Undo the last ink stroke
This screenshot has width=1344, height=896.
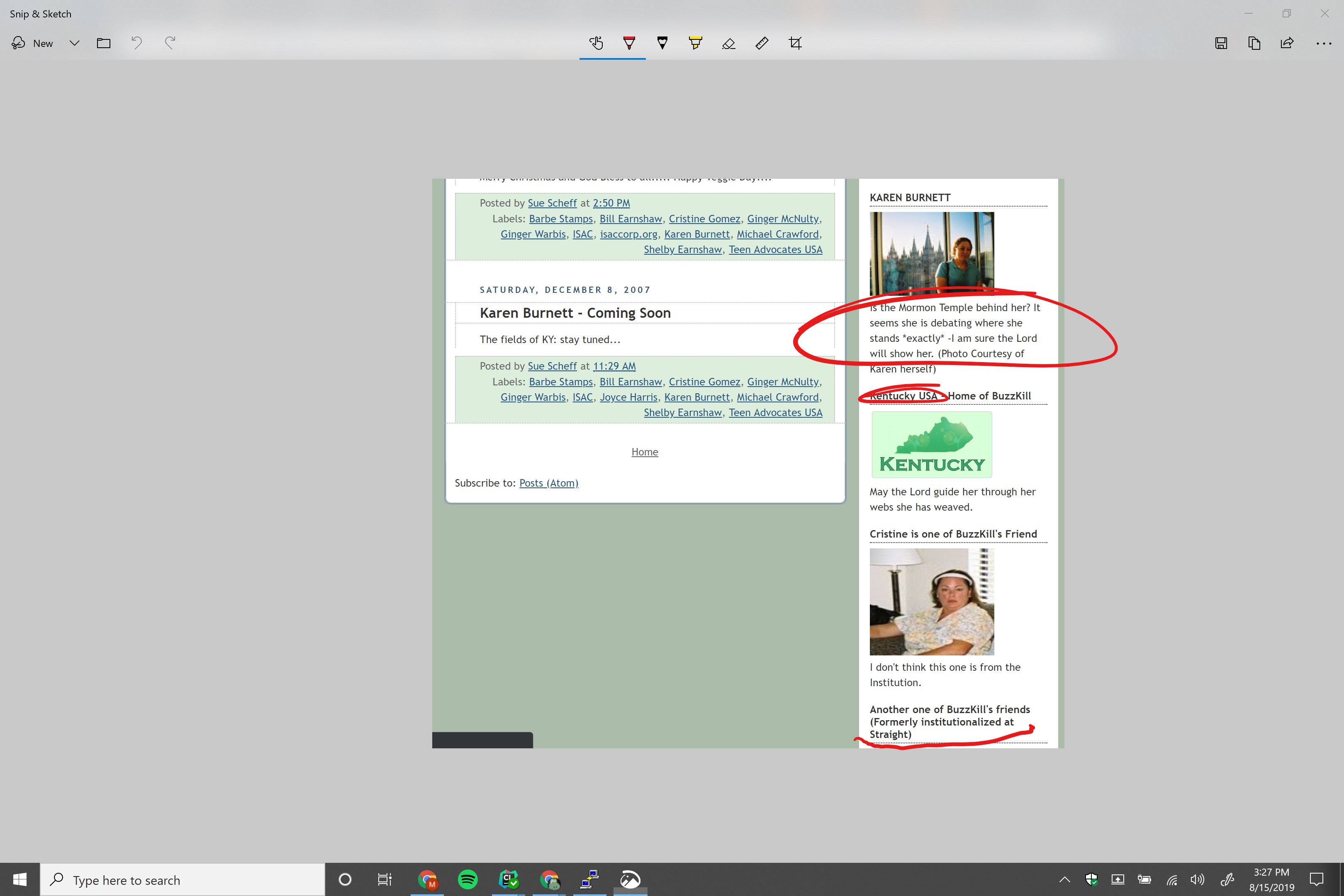136,43
